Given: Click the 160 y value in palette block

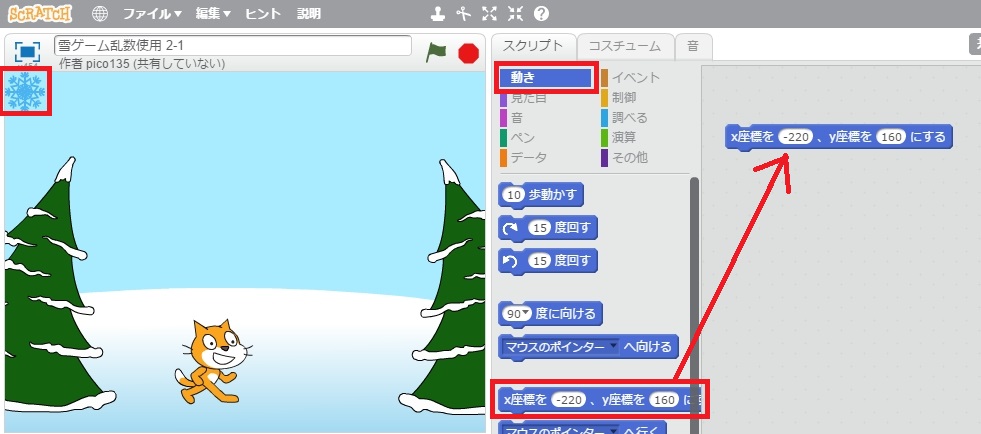Looking at the screenshot, I should [664, 400].
